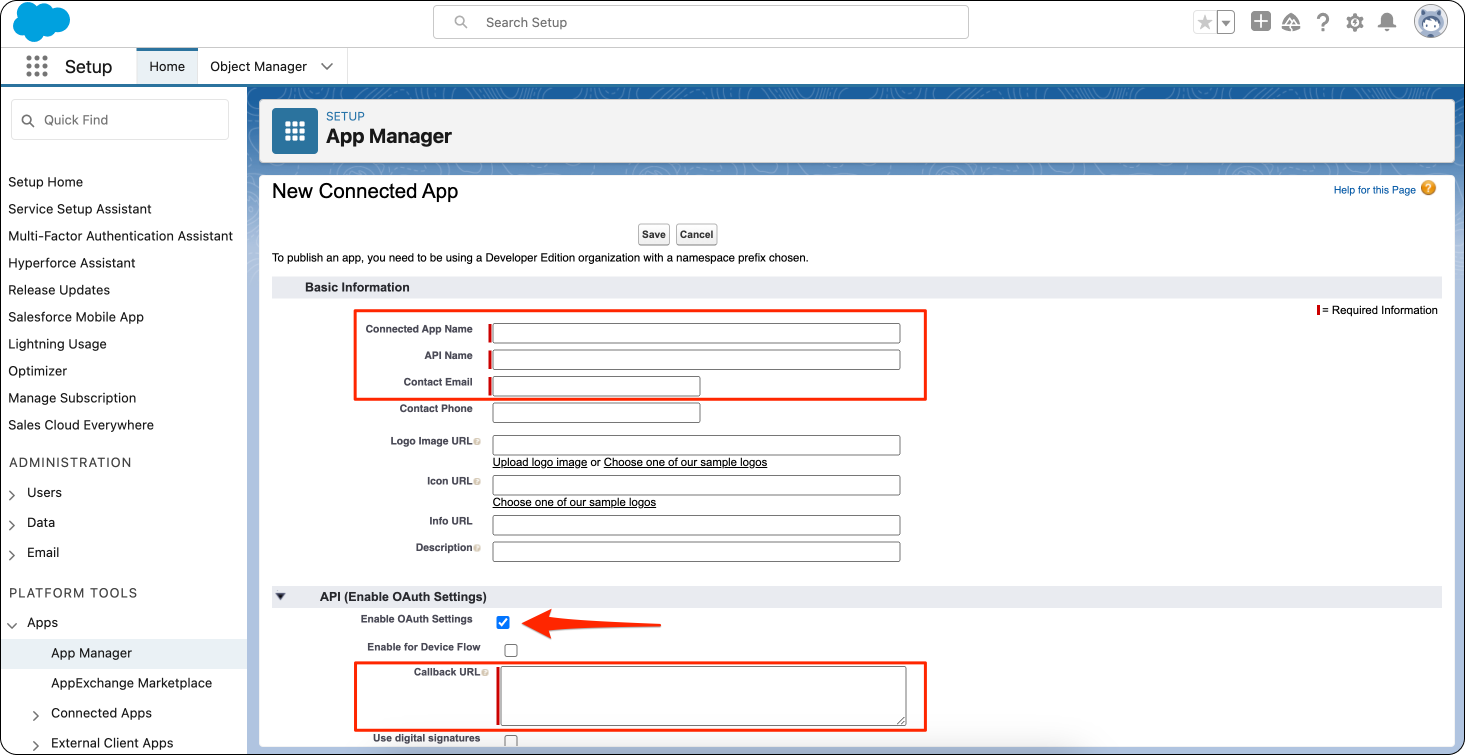This screenshot has height=755, width=1465.
Task: Click the Upload logo image link
Action: click(540, 462)
